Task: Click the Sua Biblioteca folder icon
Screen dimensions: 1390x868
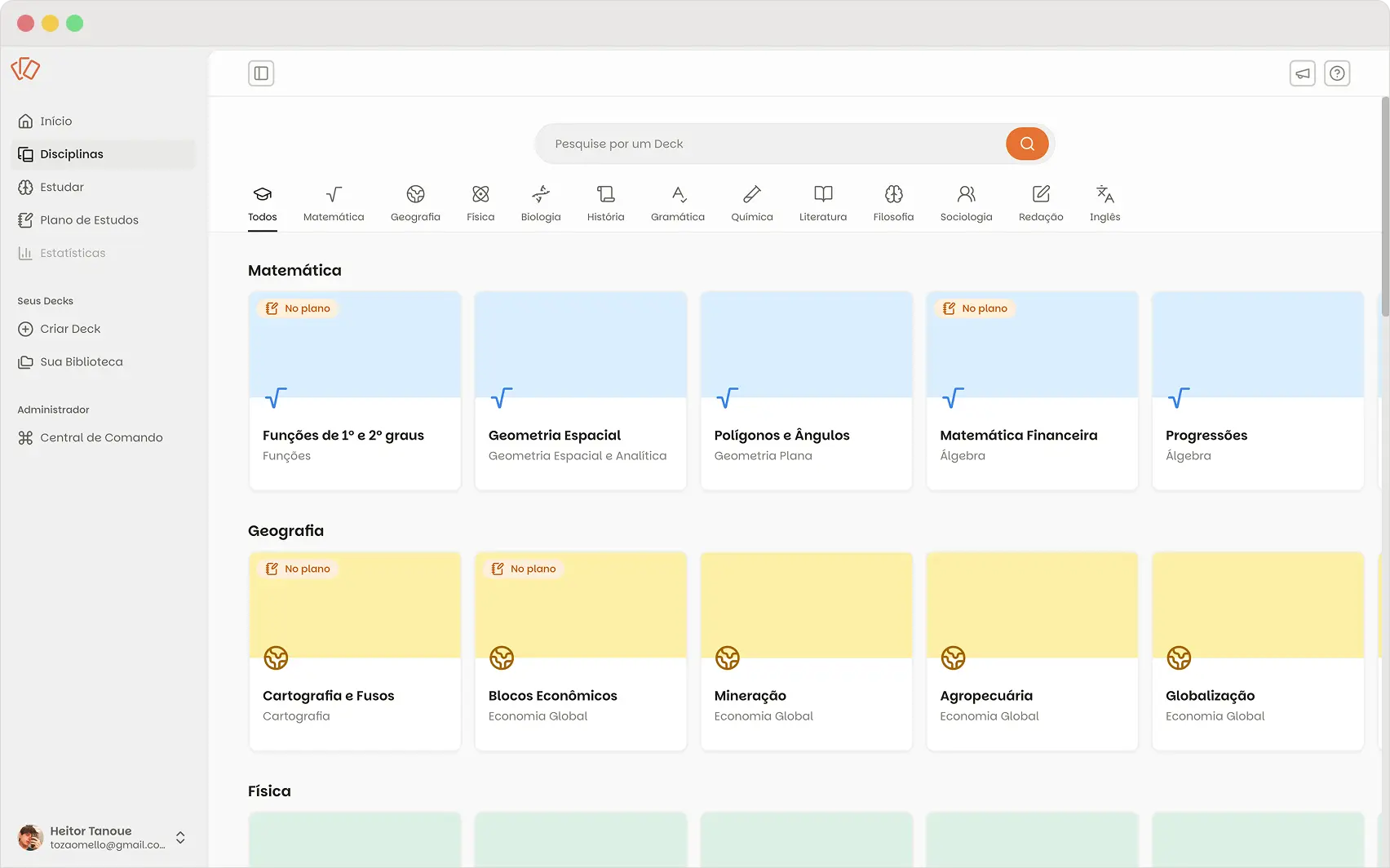Action: tap(25, 362)
